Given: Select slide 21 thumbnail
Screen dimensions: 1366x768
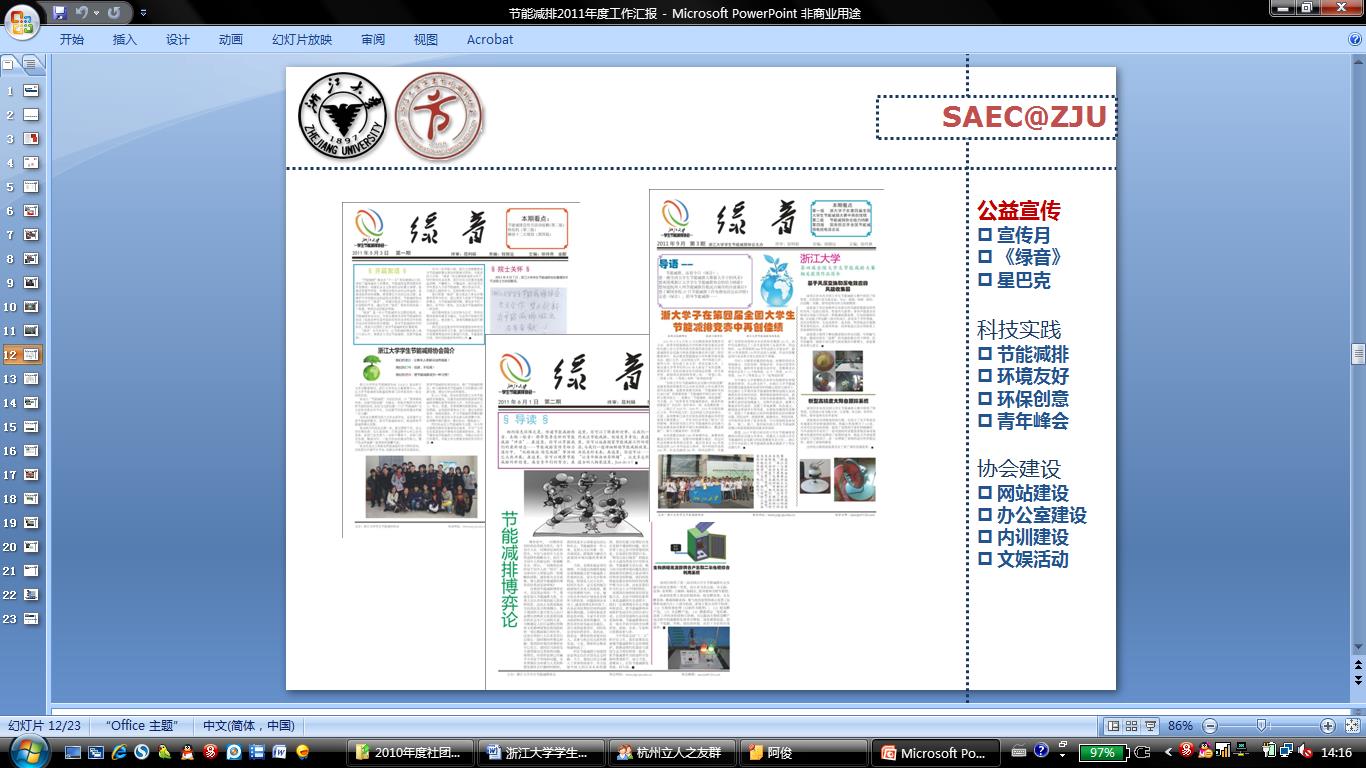Looking at the screenshot, I should 31,571.
